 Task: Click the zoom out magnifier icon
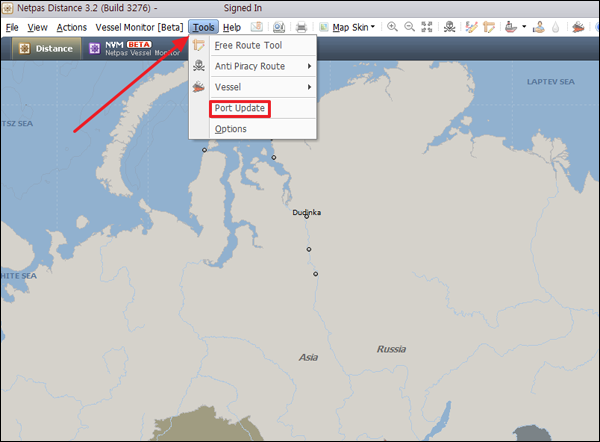(409, 27)
